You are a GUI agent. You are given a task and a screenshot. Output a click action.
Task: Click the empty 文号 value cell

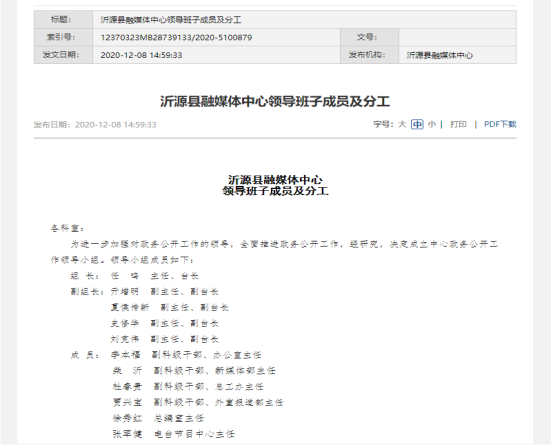pyautogui.click(x=457, y=37)
